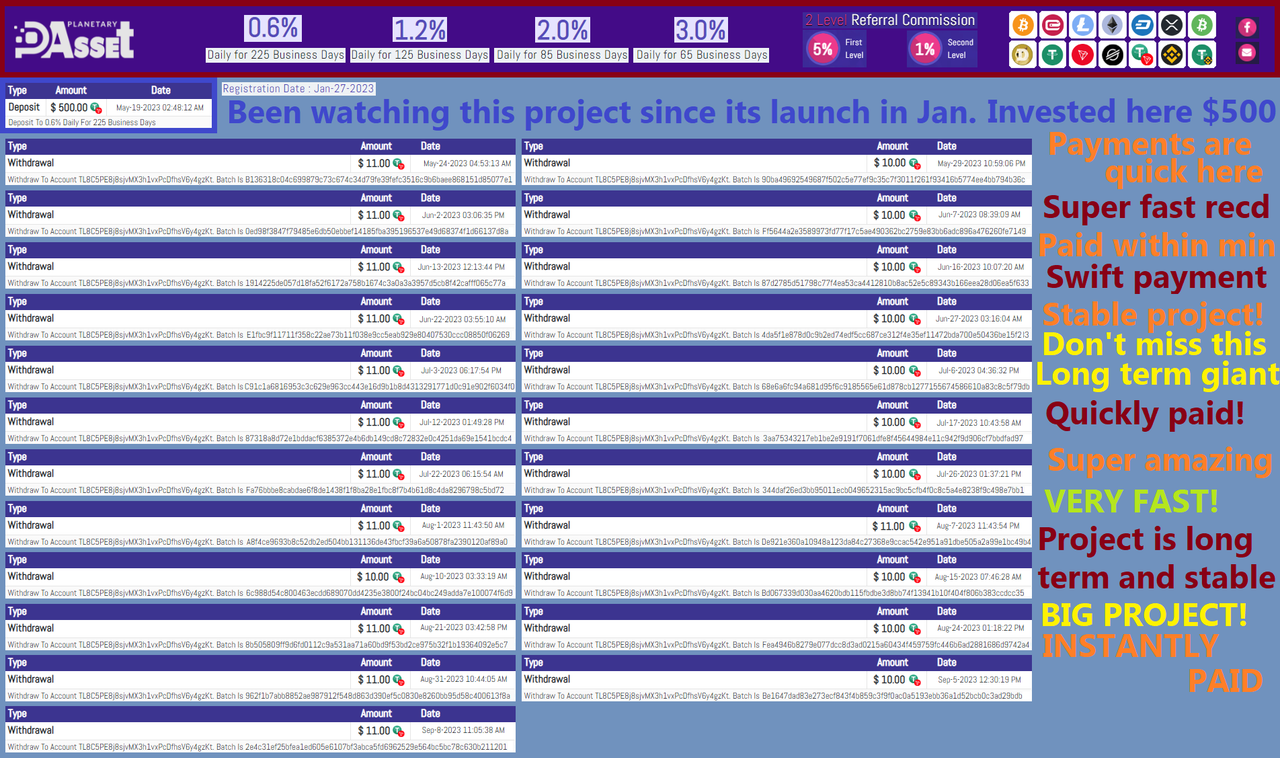Select the 2.0% daily plan rate

click(562, 29)
